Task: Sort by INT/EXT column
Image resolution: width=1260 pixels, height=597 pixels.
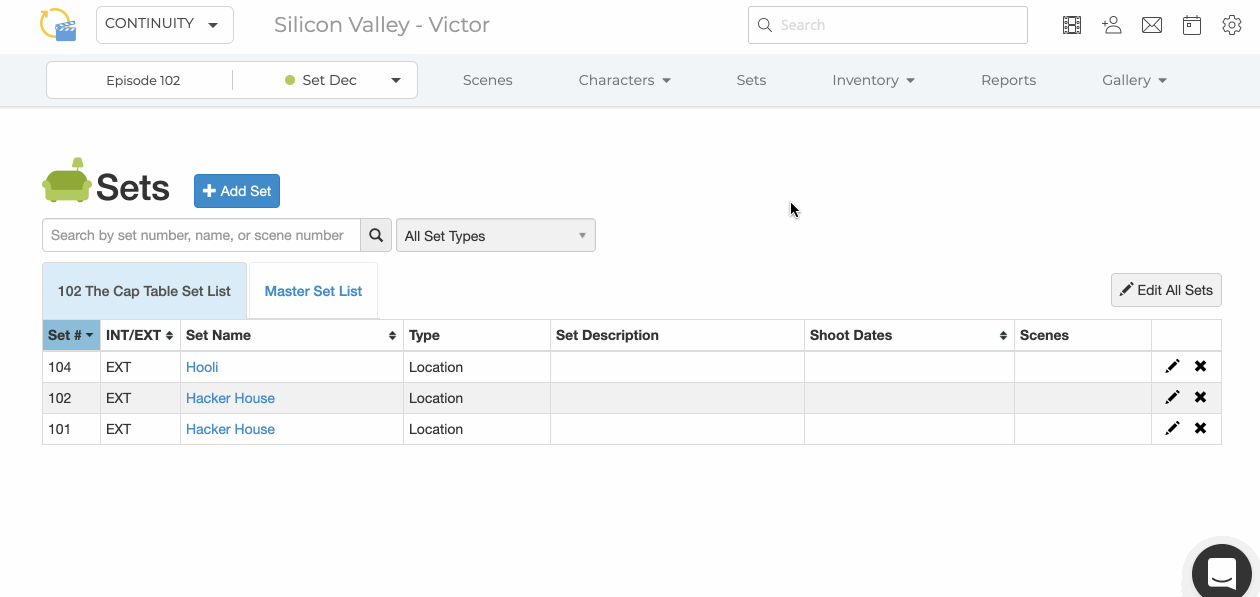Action: pos(140,335)
